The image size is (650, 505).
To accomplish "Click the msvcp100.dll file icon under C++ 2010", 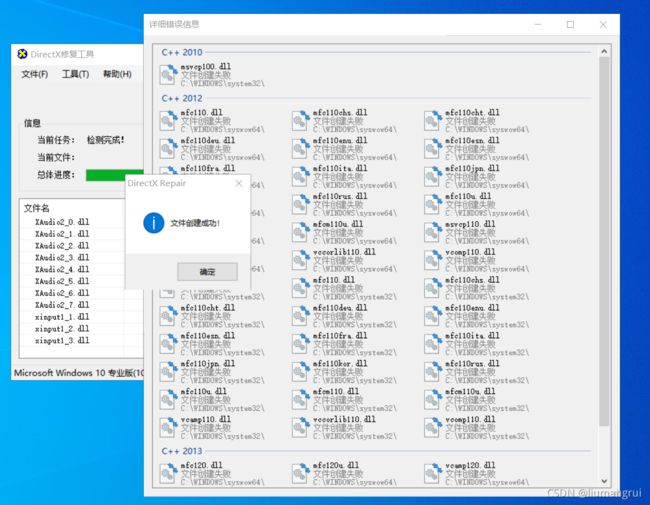I will (x=168, y=75).
